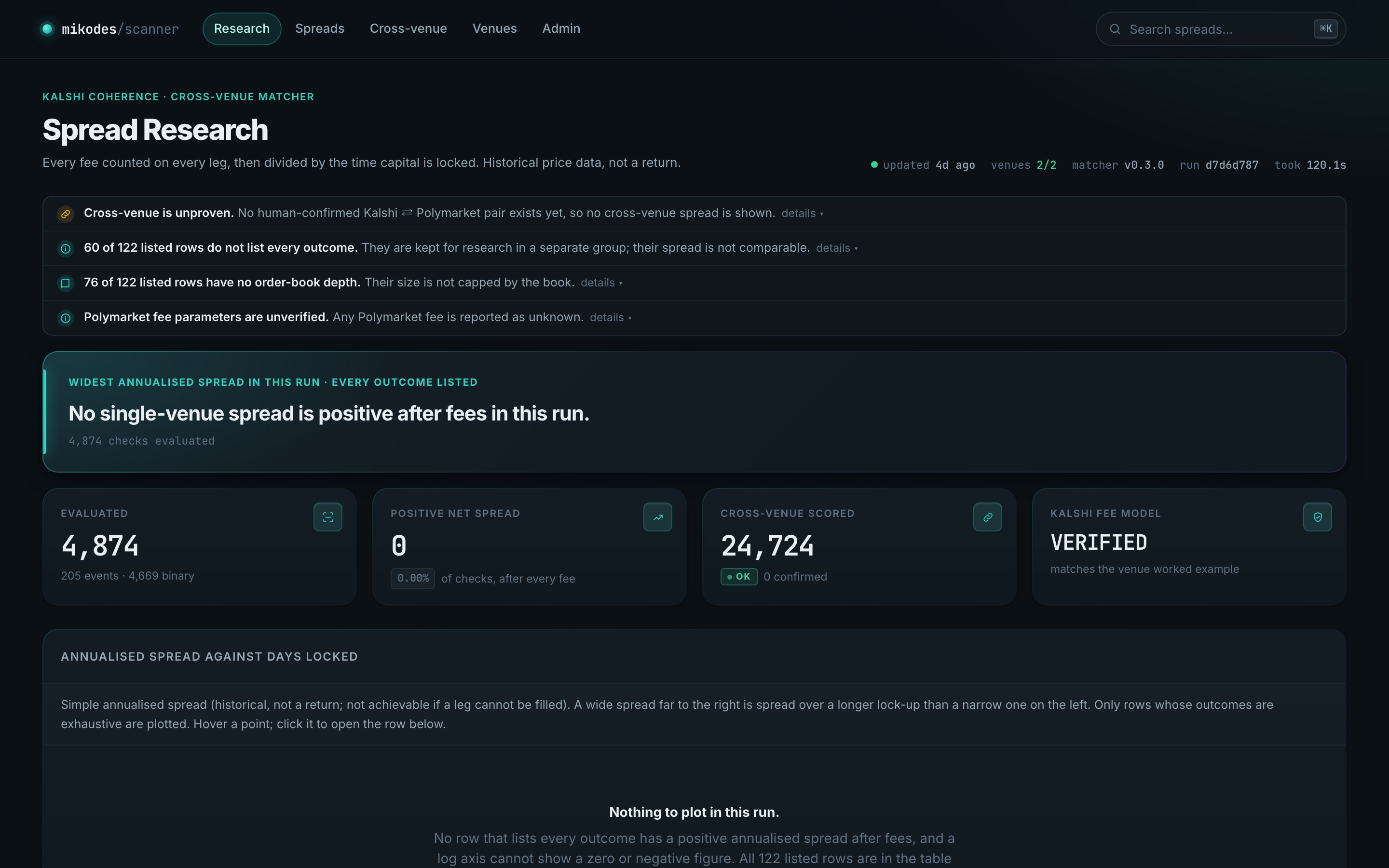Open the Research tab
This screenshot has width=1389, height=868.
click(242, 29)
